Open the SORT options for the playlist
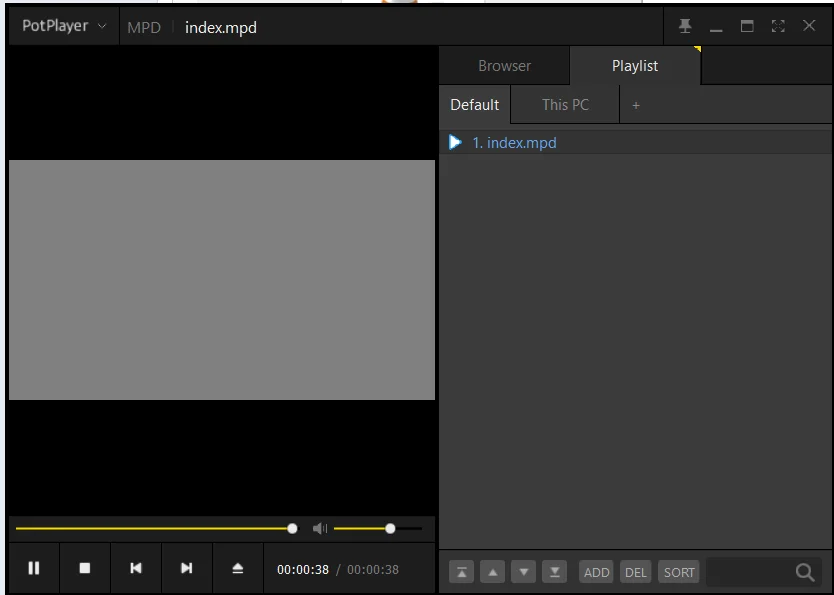Viewport: 834px width, 595px height. pos(679,572)
